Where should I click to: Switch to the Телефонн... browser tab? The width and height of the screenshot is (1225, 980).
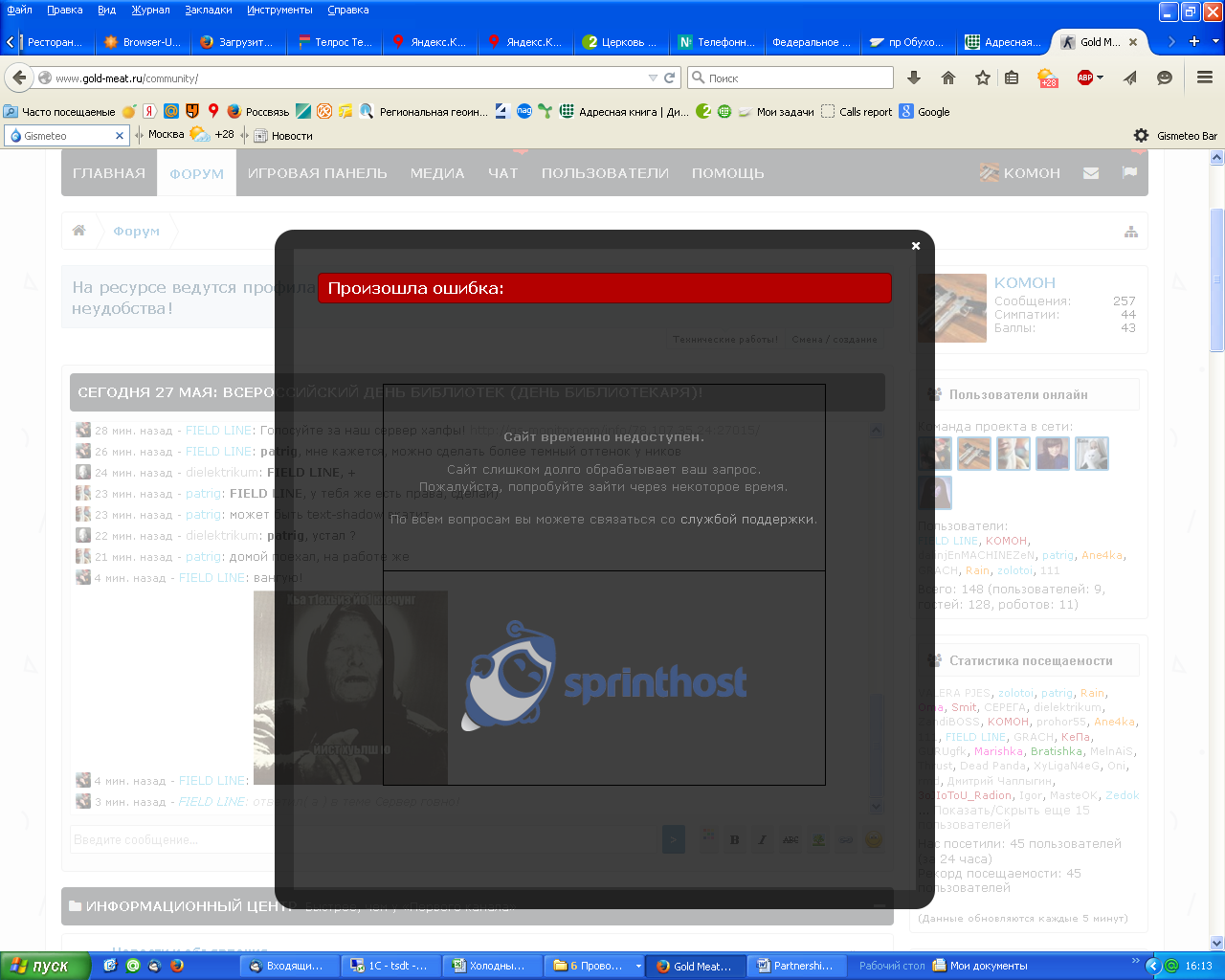(717, 42)
